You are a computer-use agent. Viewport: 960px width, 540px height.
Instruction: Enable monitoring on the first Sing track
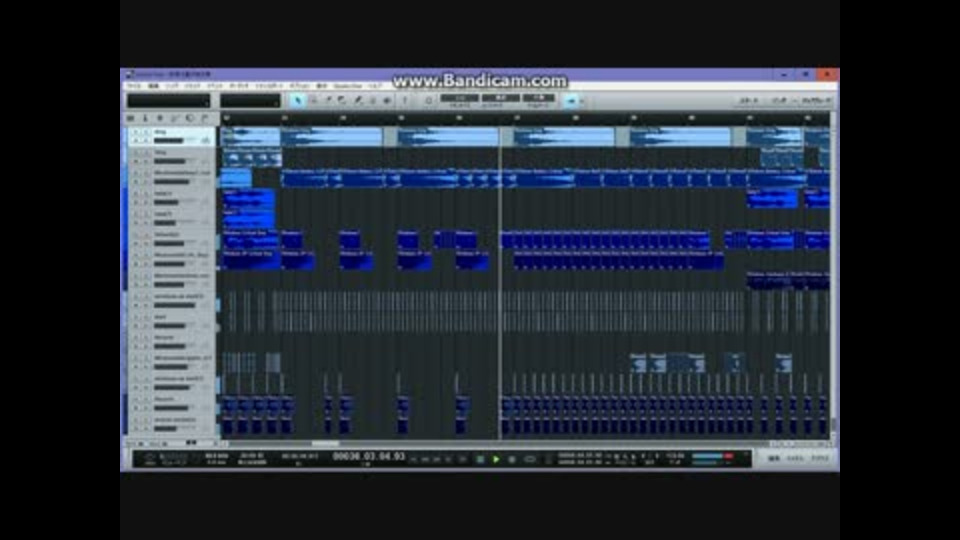(146, 141)
